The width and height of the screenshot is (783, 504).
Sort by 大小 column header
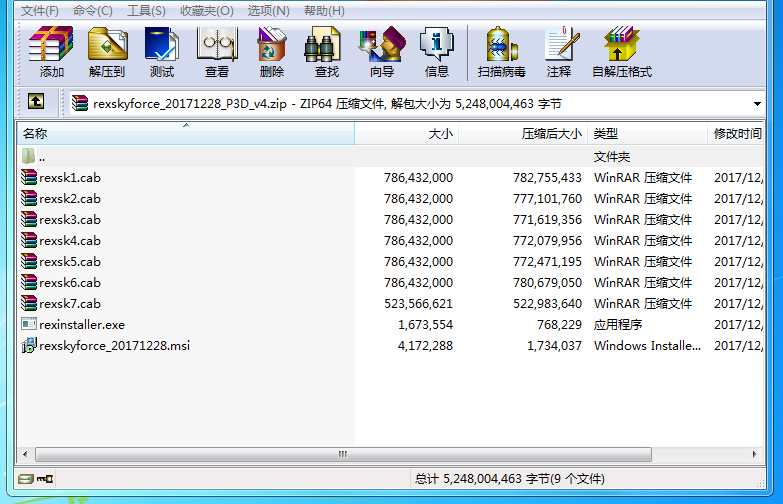(x=406, y=133)
